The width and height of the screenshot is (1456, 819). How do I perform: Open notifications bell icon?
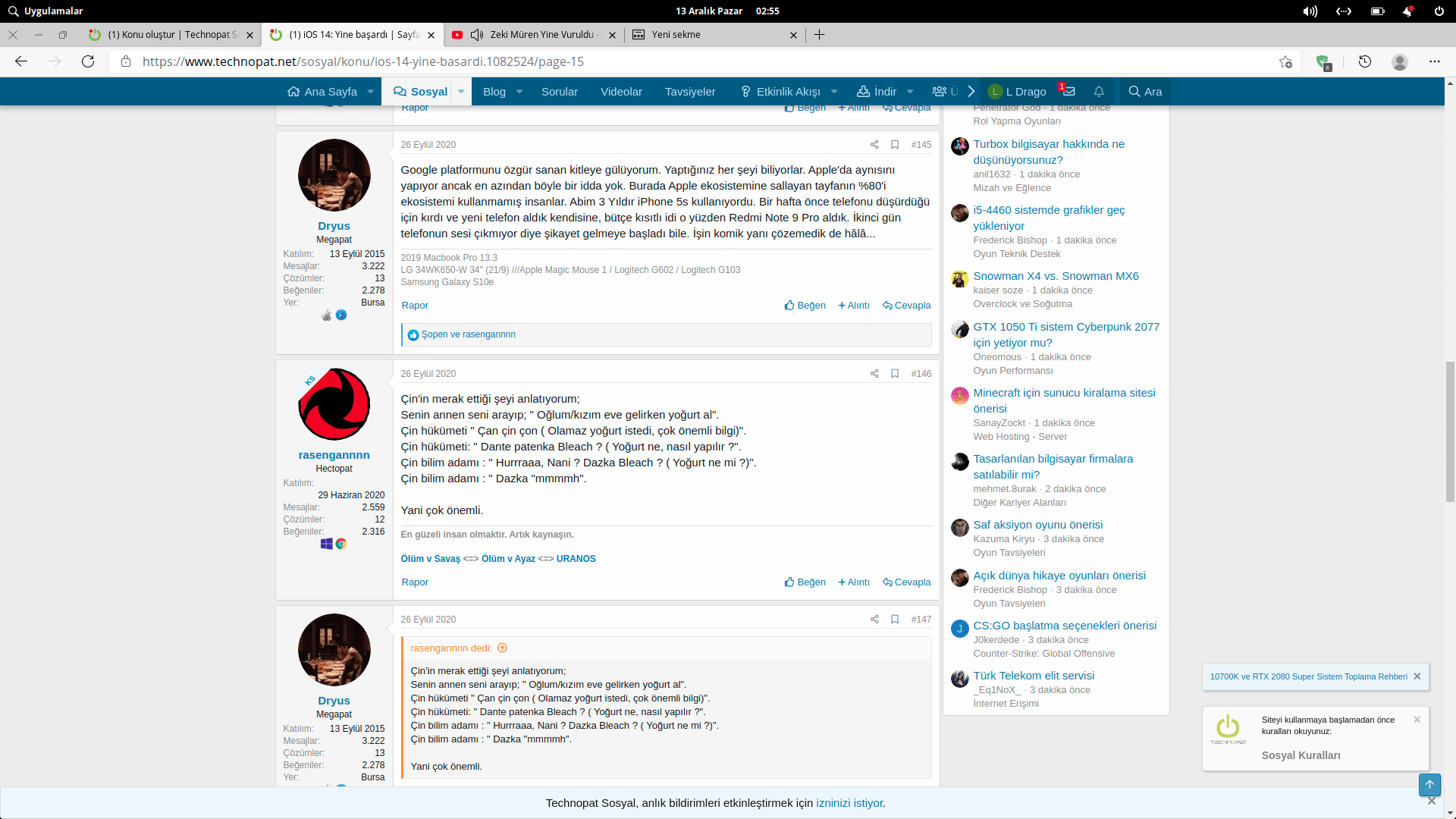[x=1099, y=92]
